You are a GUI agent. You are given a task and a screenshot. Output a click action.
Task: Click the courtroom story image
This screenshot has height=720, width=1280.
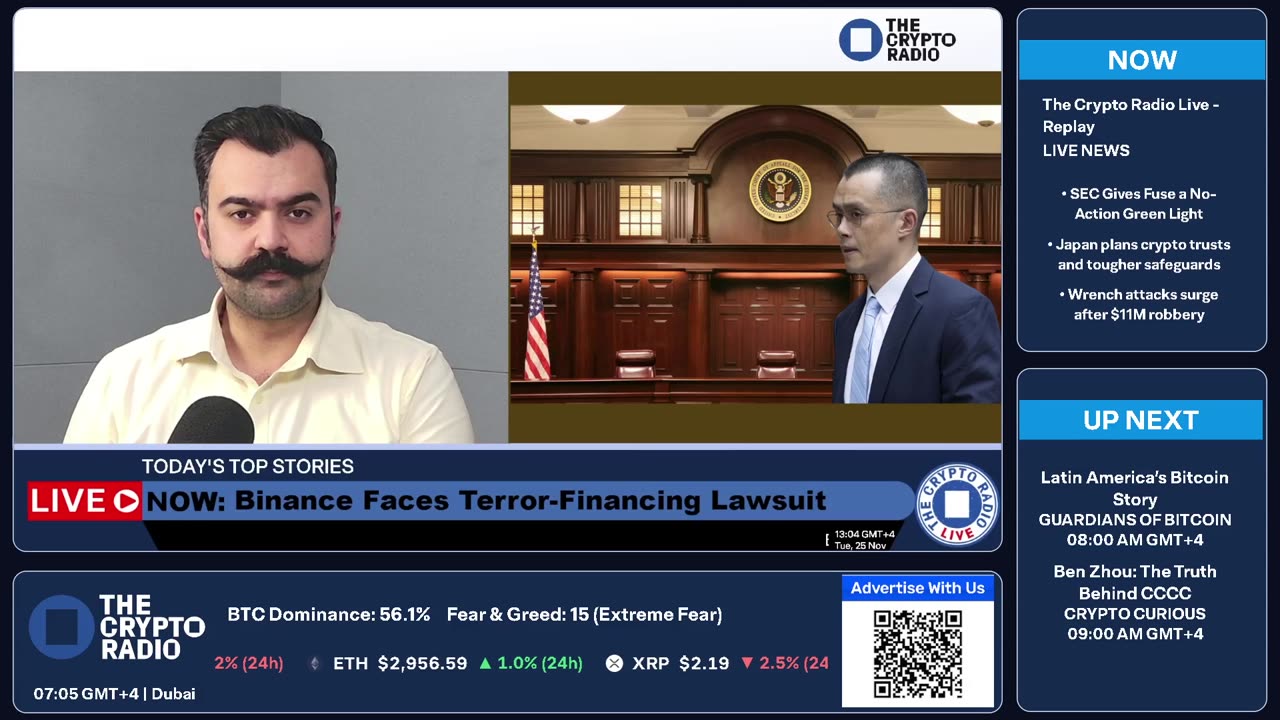[755, 254]
